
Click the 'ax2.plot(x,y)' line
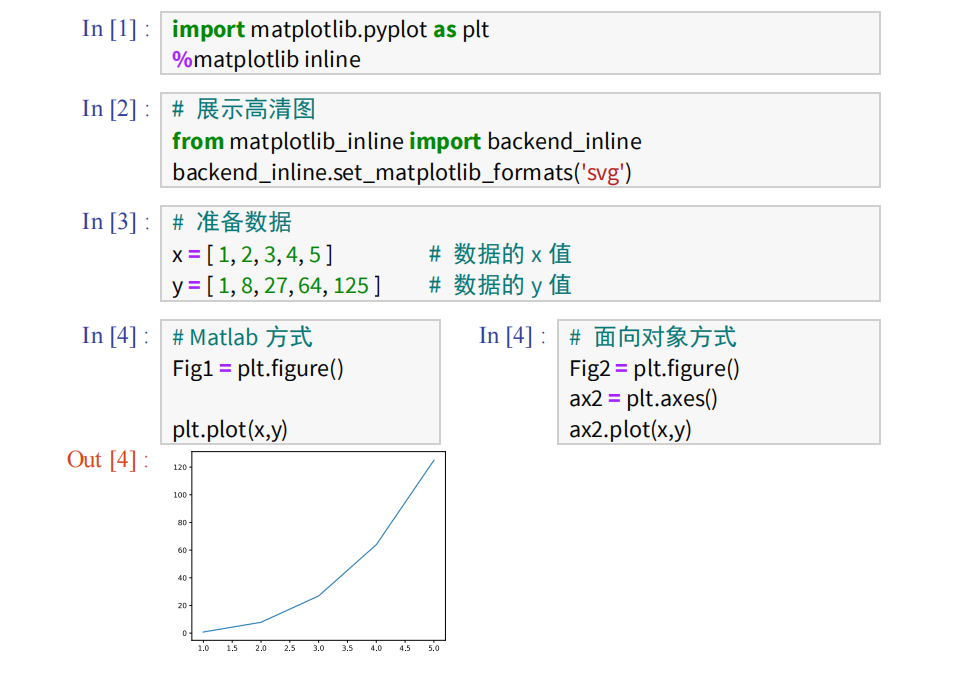630,430
